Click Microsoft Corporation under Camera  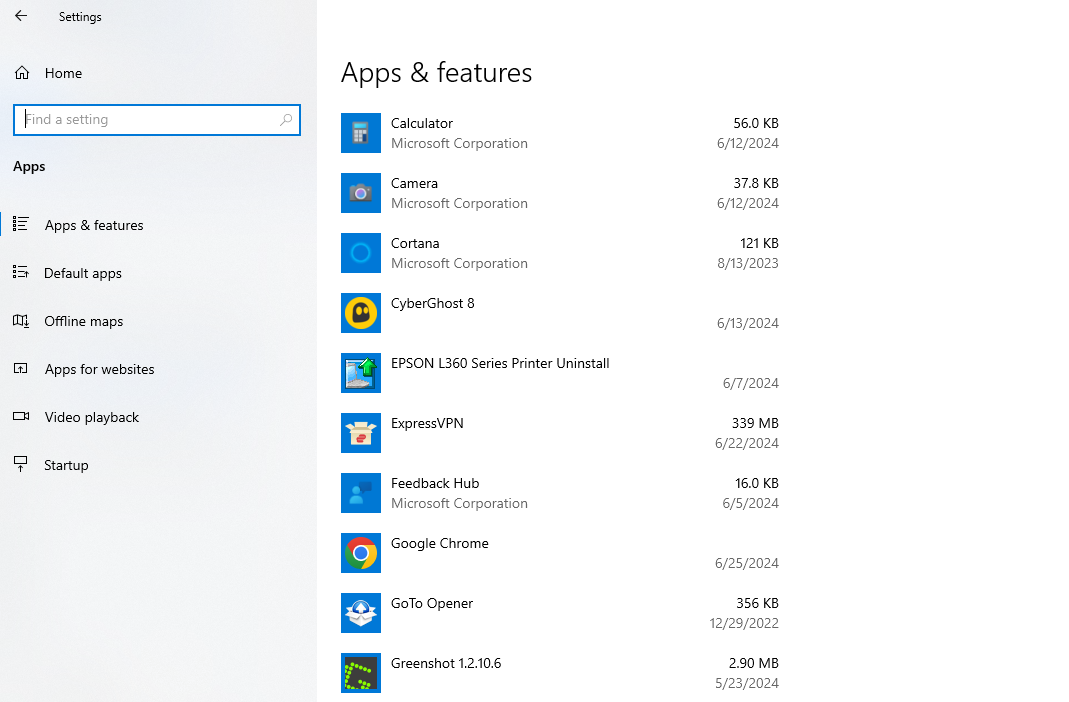459,203
